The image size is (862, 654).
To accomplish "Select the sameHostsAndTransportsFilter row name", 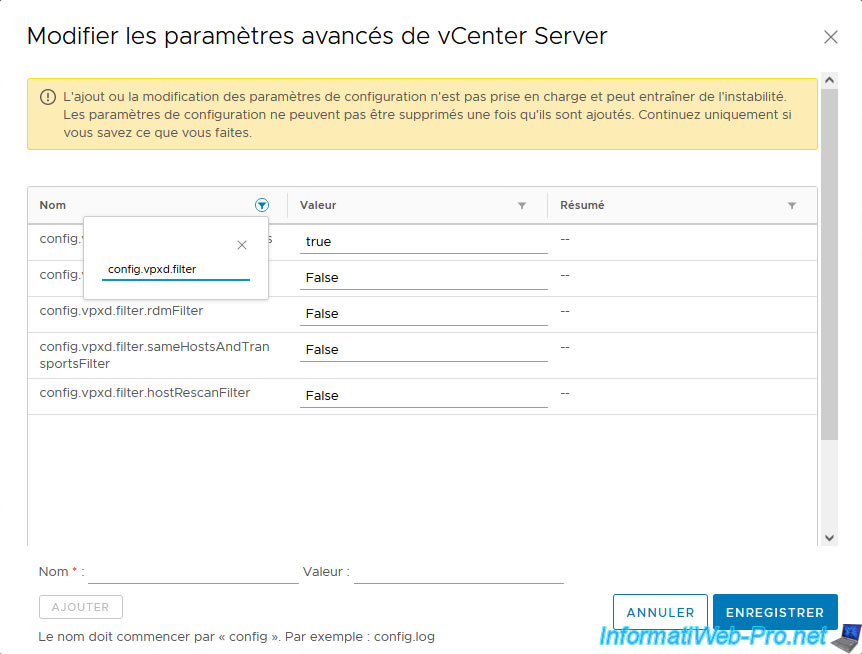I will click(154, 355).
